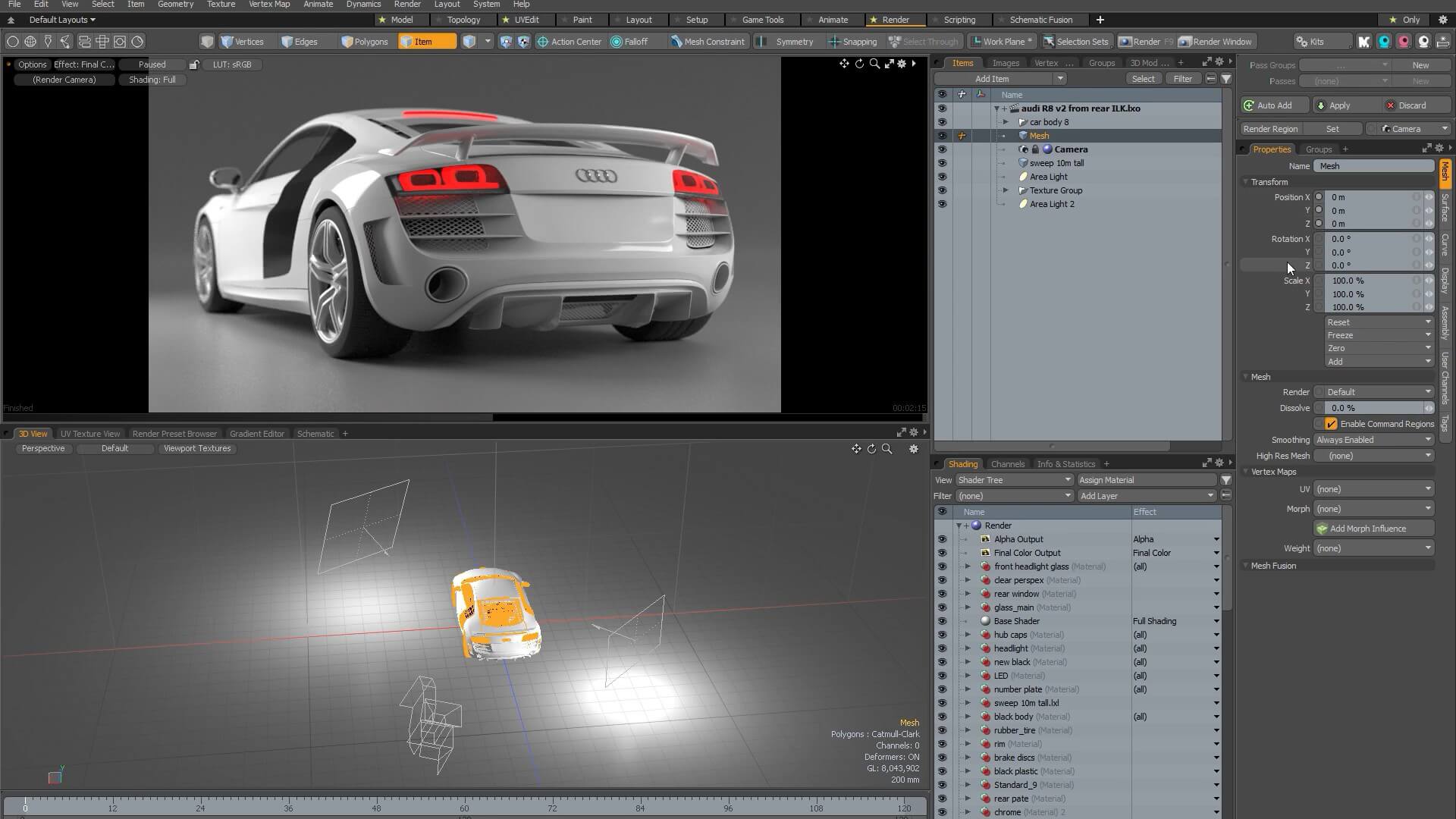Open the Texture menu

pos(221,5)
